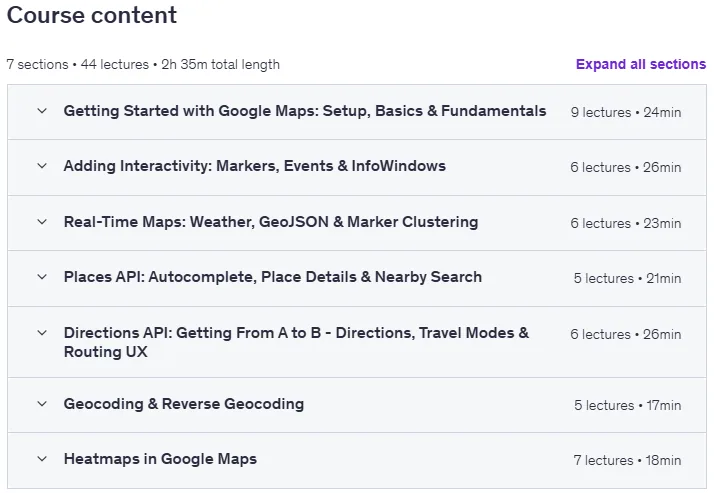This screenshot has width=714, height=493.
Task: Open Places API: Autocomplete section title
Action: [x=273, y=277]
